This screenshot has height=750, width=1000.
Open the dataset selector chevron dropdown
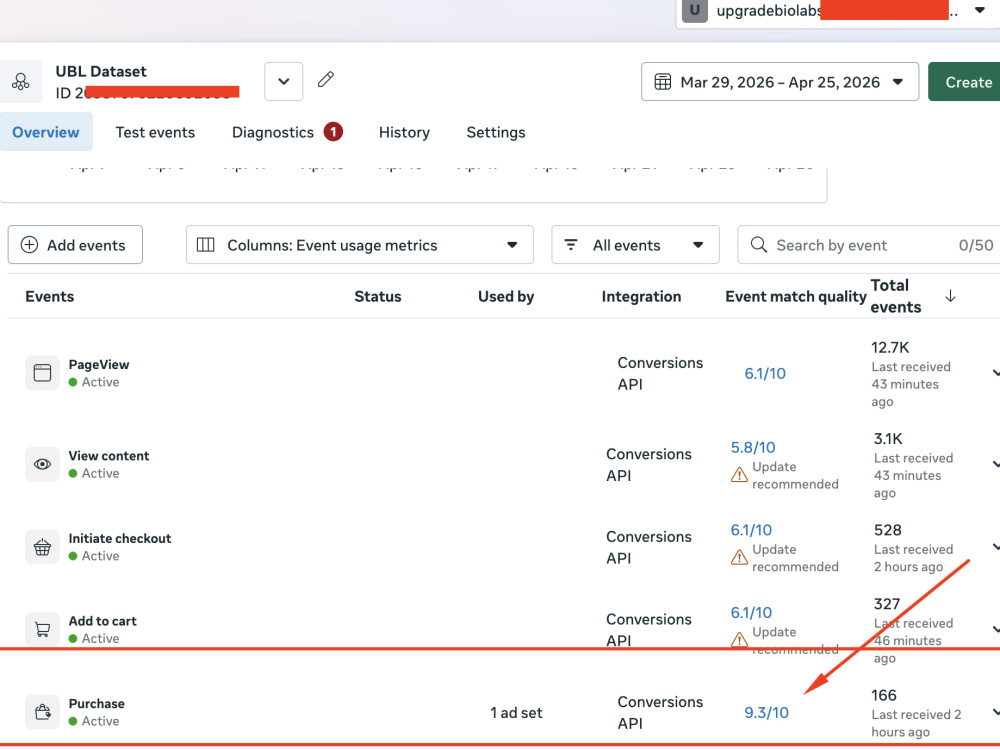tap(284, 81)
